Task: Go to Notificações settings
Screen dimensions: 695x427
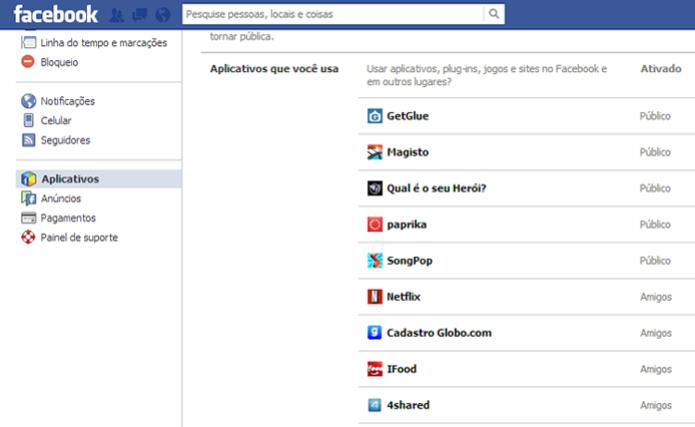Action: pos(68,101)
